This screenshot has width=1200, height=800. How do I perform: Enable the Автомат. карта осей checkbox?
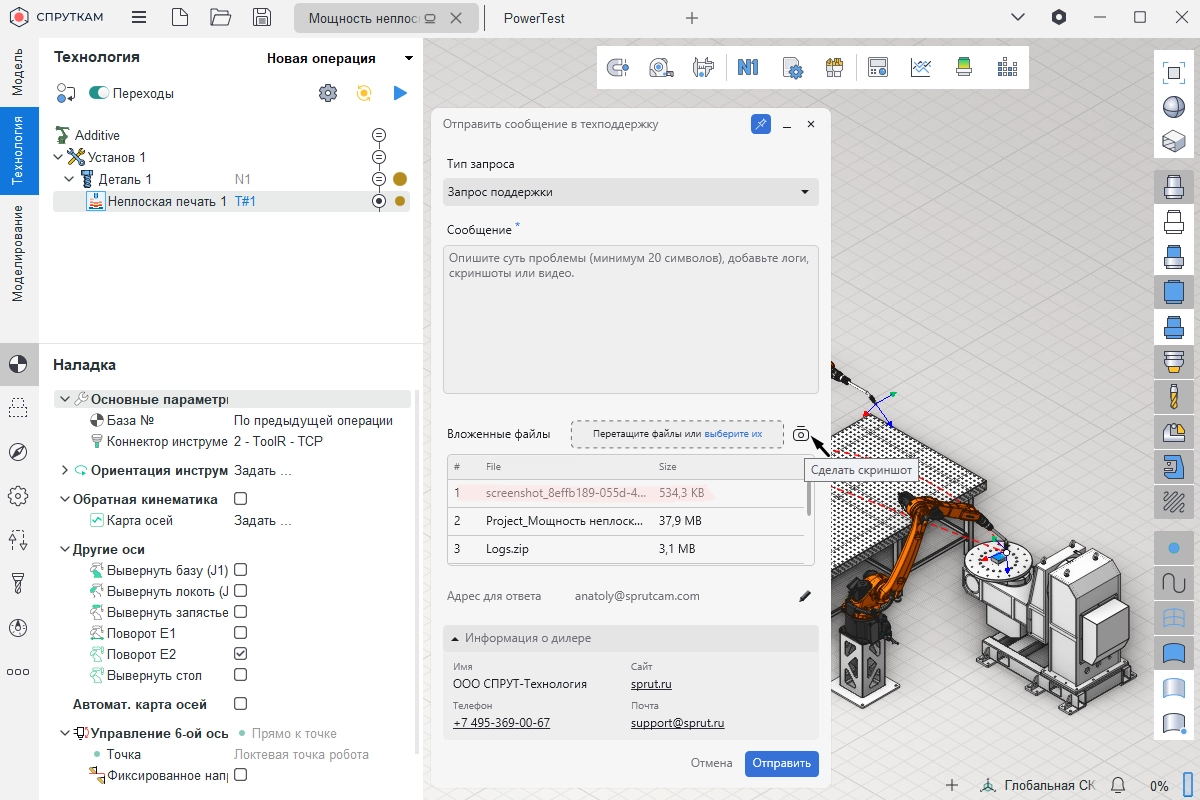240,704
